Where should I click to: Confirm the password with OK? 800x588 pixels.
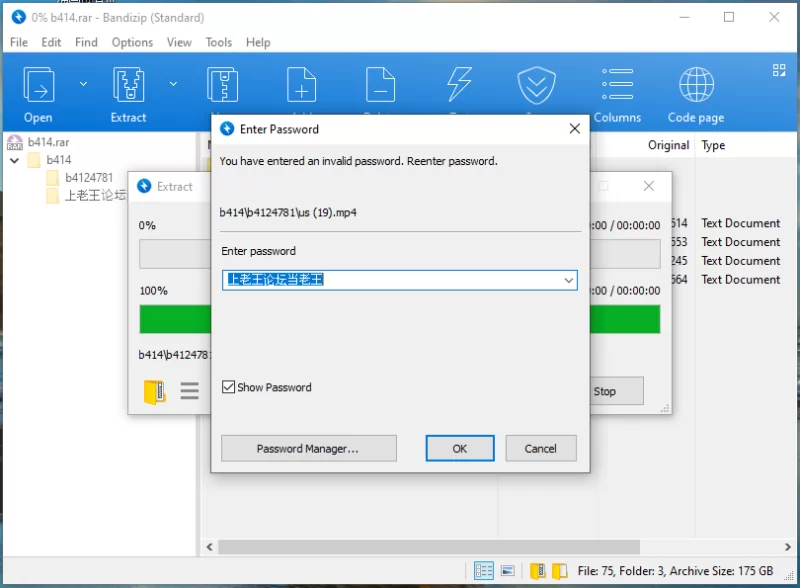(460, 448)
